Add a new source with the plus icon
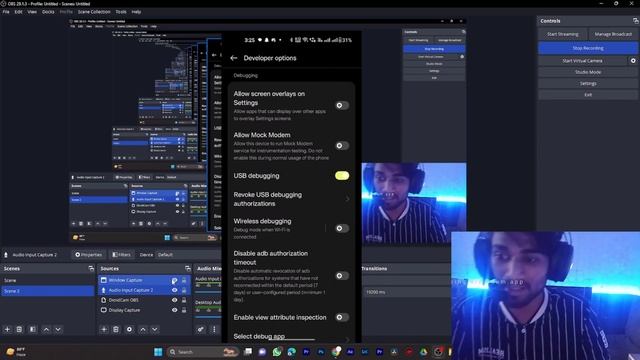Image resolution: width=640 pixels, height=360 pixels. [x=104, y=329]
